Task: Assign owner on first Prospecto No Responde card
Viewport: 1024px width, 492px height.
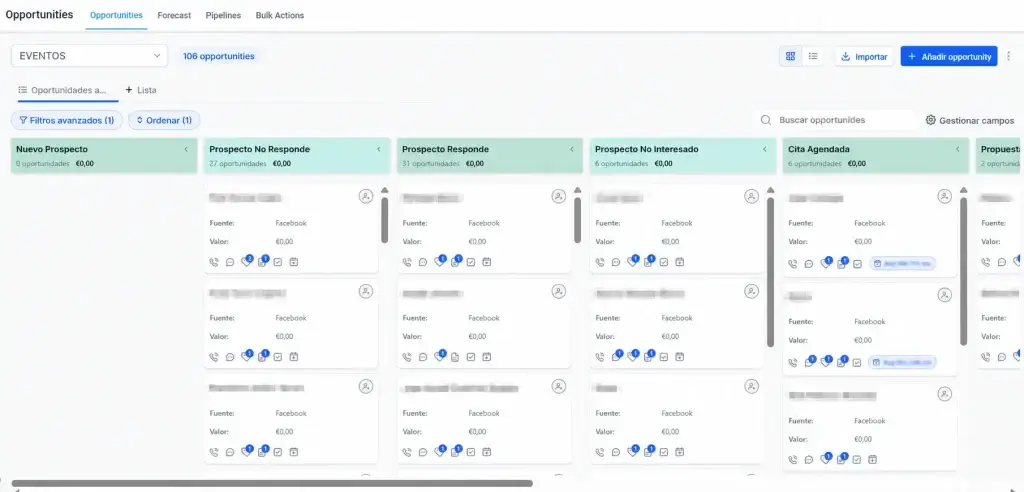Action: click(366, 196)
